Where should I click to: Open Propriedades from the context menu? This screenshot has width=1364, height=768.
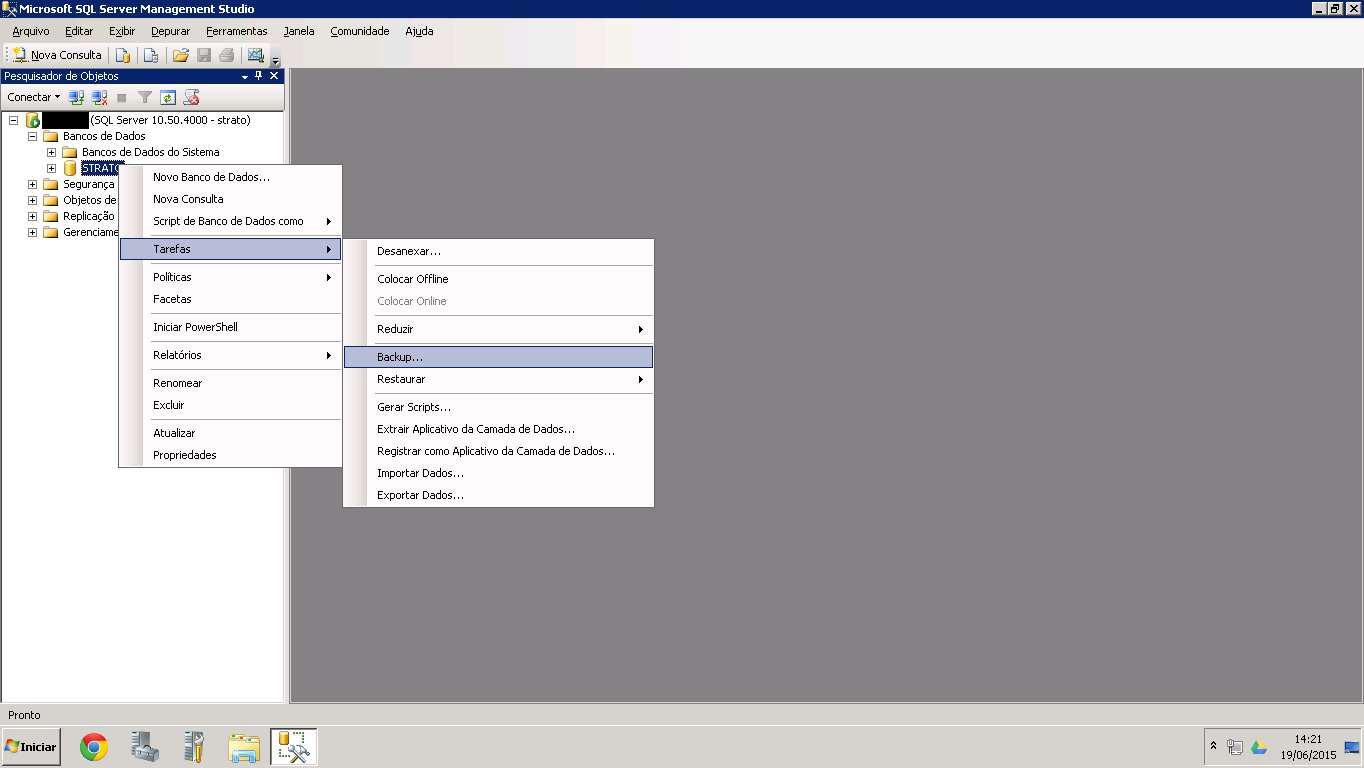click(230, 455)
